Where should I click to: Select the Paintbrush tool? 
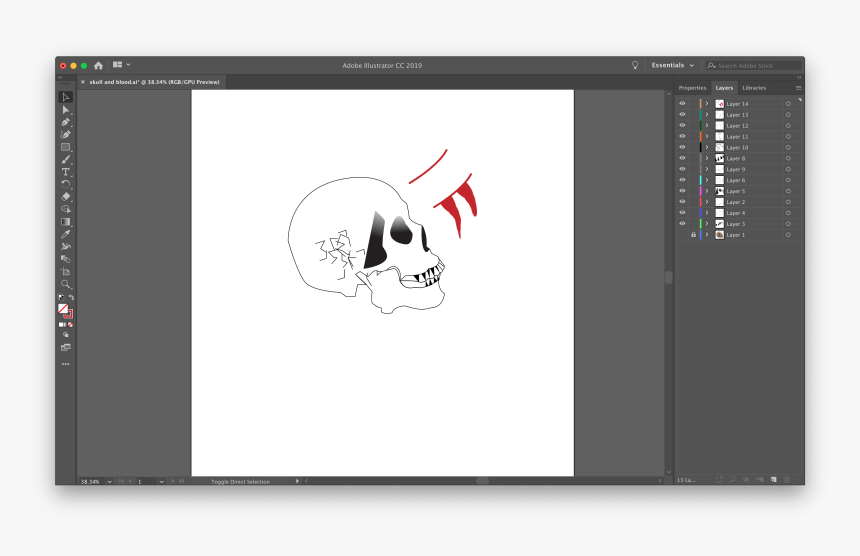[x=65, y=160]
